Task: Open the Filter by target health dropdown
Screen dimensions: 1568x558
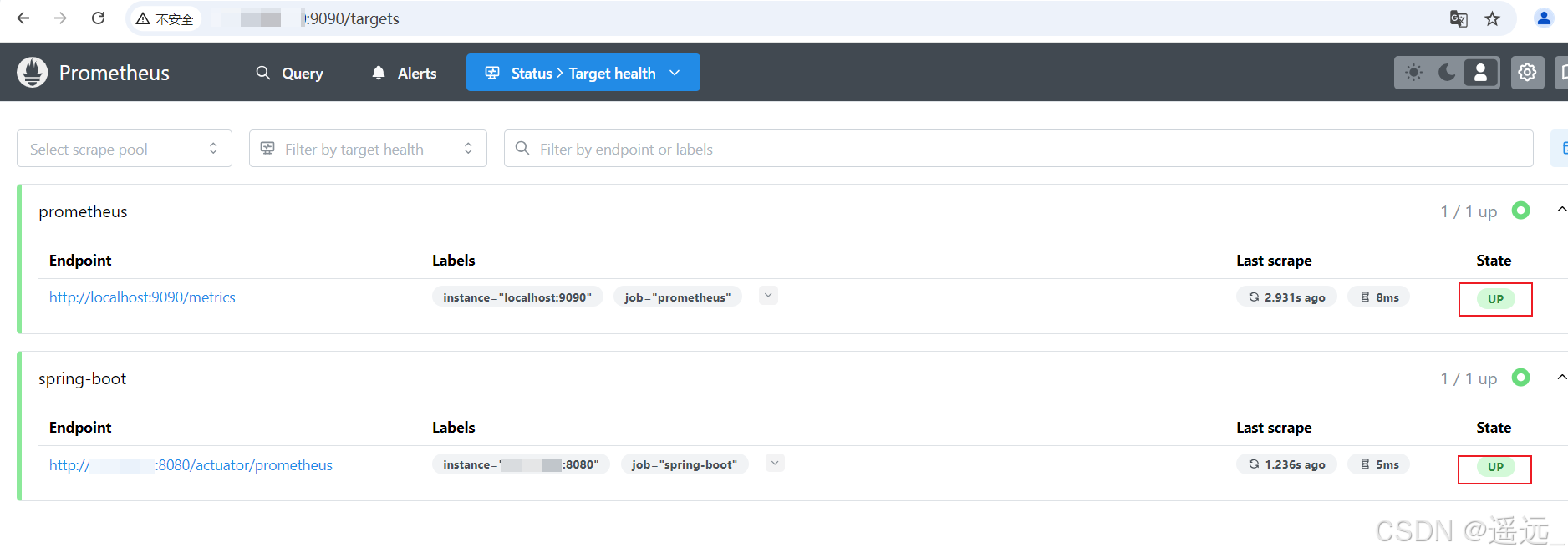Action: 368,149
